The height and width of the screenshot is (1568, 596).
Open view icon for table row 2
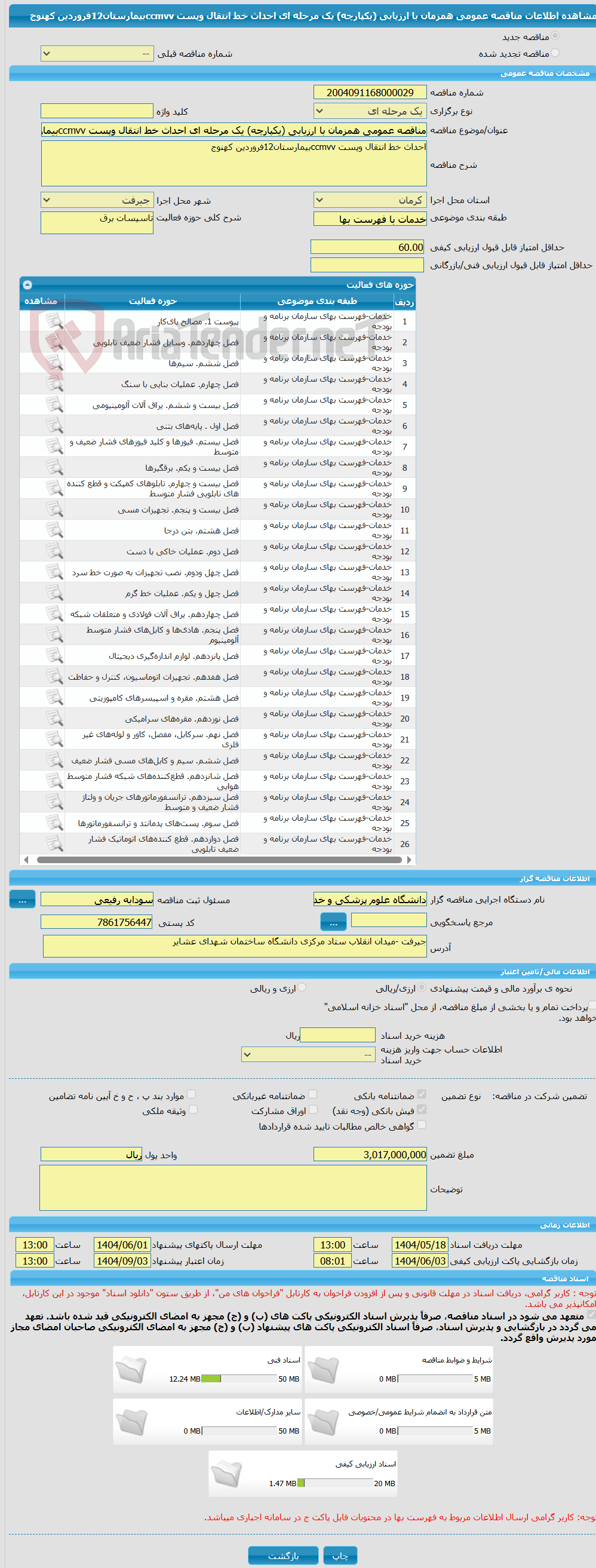pyautogui.click(x=54, y=342)
